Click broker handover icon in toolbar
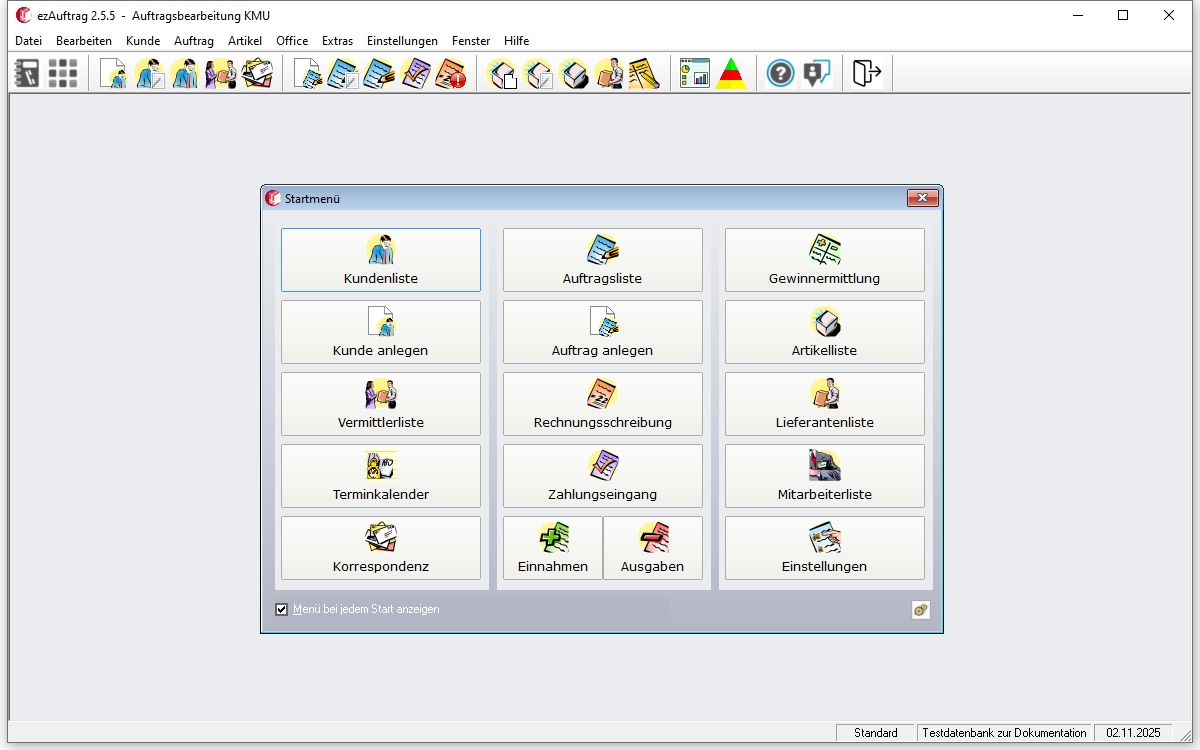 coord(220,73)
